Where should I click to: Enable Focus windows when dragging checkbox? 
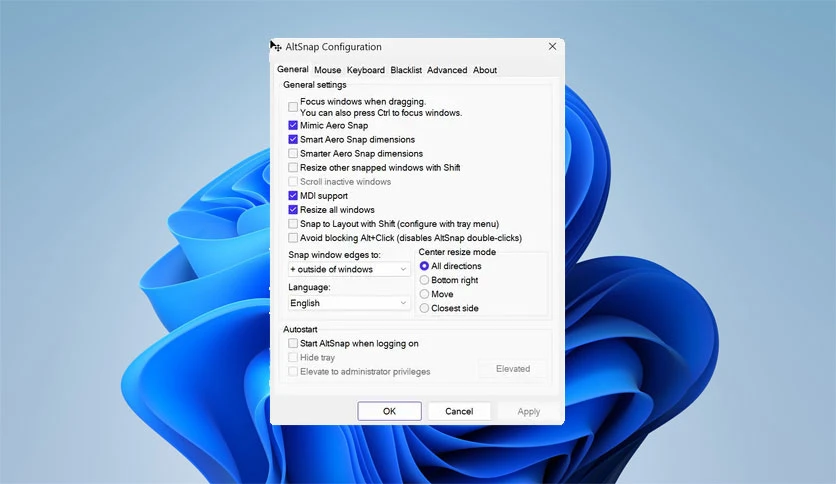coord(293,107)
